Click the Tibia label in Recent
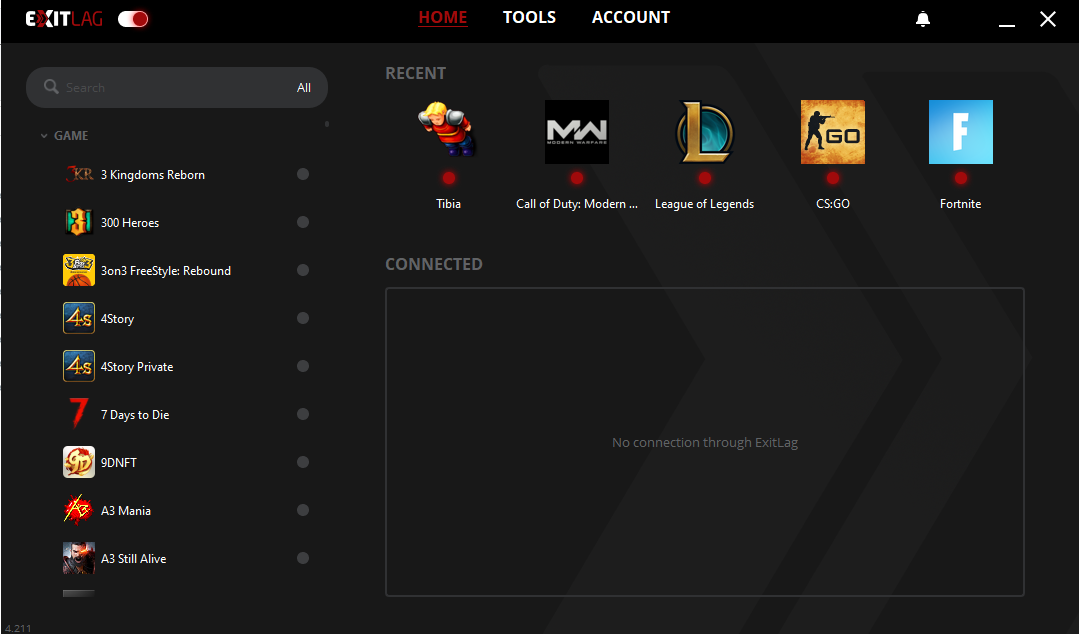1079x634 pixels. coord(449,204)
